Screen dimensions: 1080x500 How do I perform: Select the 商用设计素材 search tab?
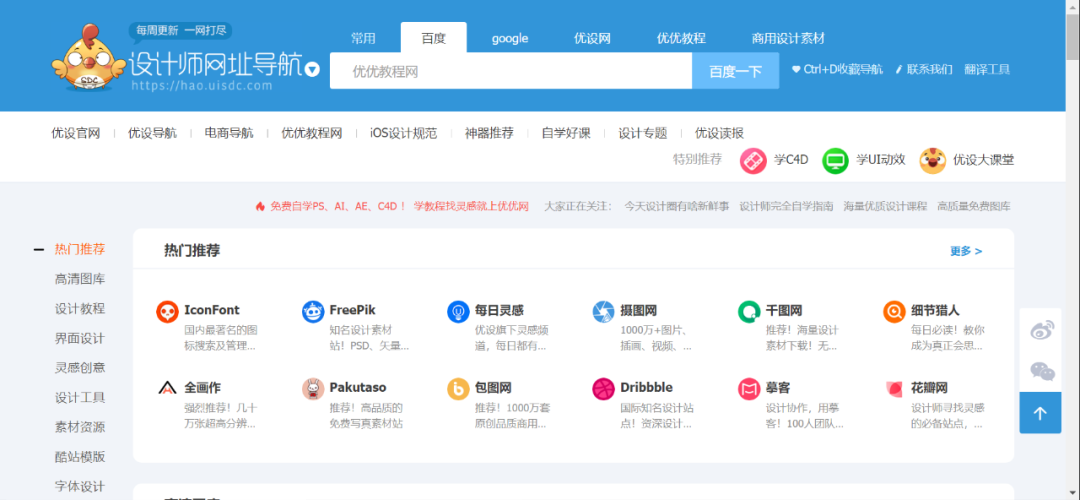tap(788, 39)
